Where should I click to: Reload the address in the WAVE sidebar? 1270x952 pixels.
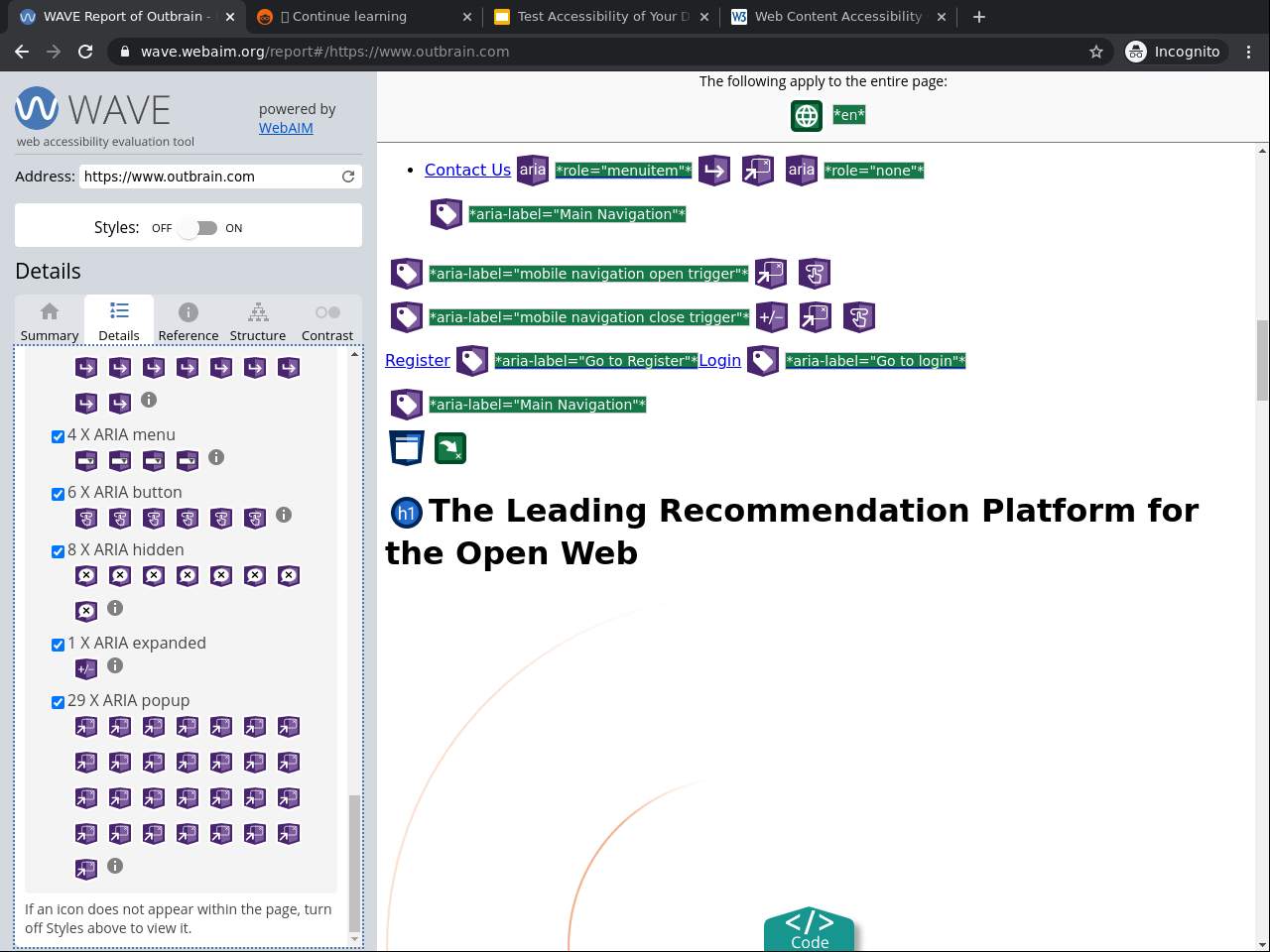pyautogui.click(x=348, y=177)
